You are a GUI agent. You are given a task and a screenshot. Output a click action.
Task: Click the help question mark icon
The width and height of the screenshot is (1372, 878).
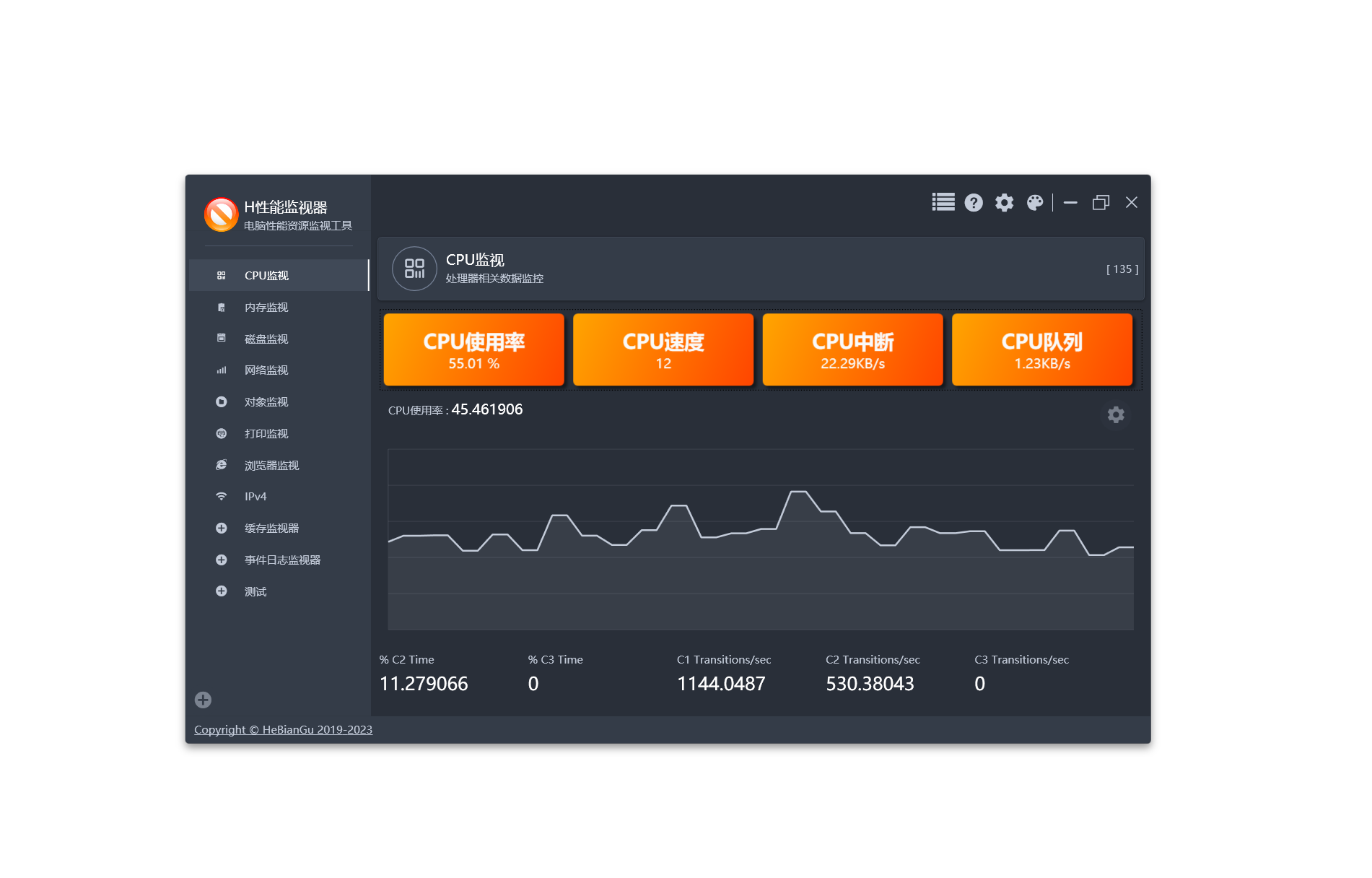[974, 203]
